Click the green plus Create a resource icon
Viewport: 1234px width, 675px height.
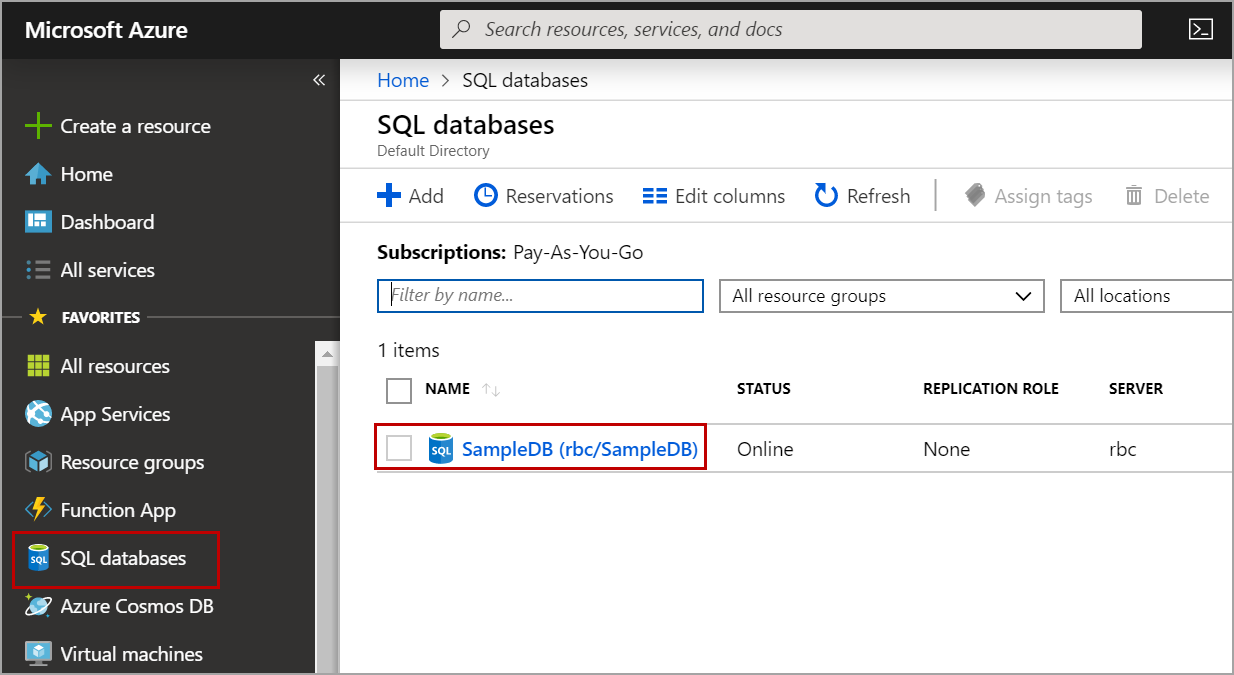pos(38,126)
